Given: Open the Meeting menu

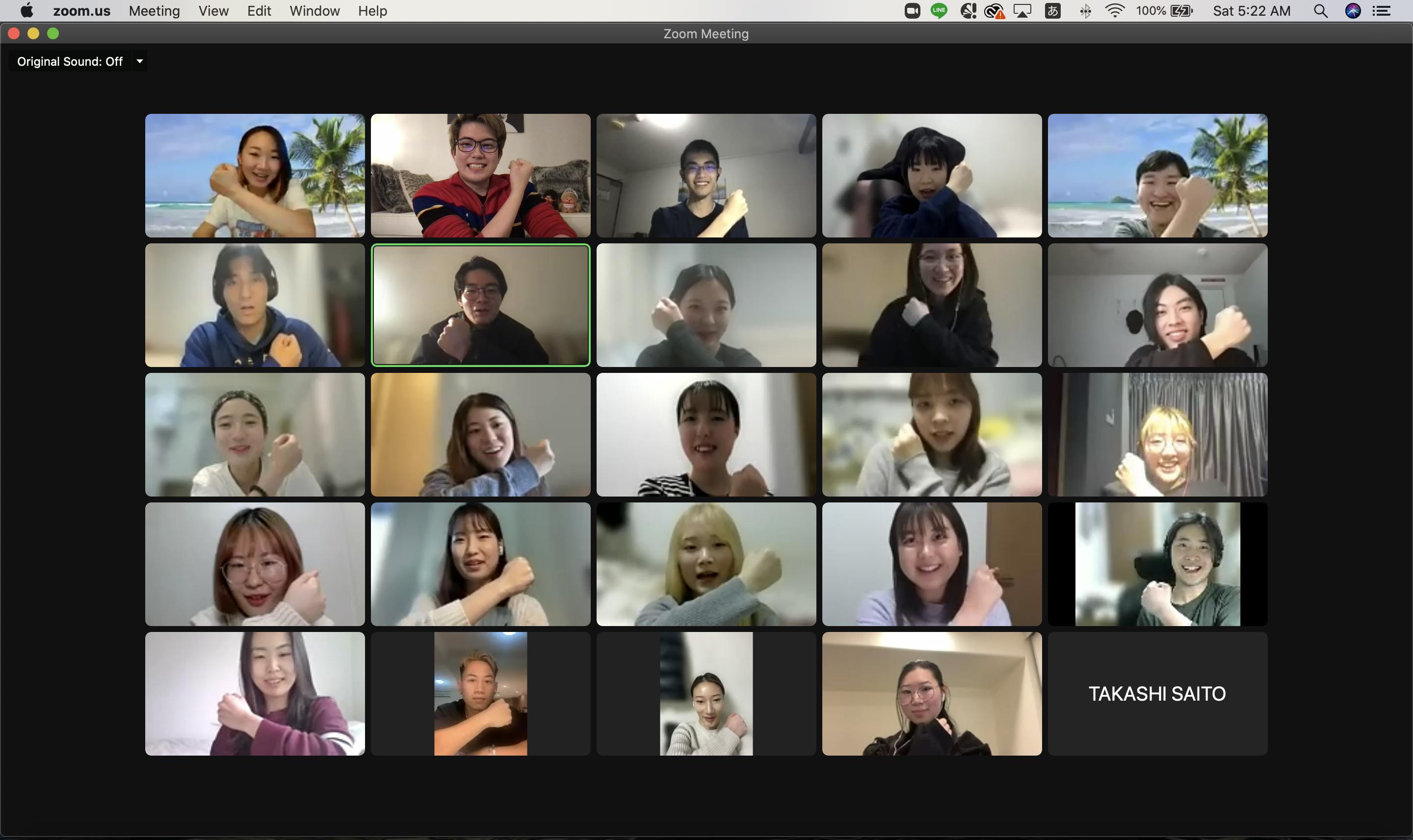Looking at the screenshot, I should pyautogui.click(x=154, y=11).
